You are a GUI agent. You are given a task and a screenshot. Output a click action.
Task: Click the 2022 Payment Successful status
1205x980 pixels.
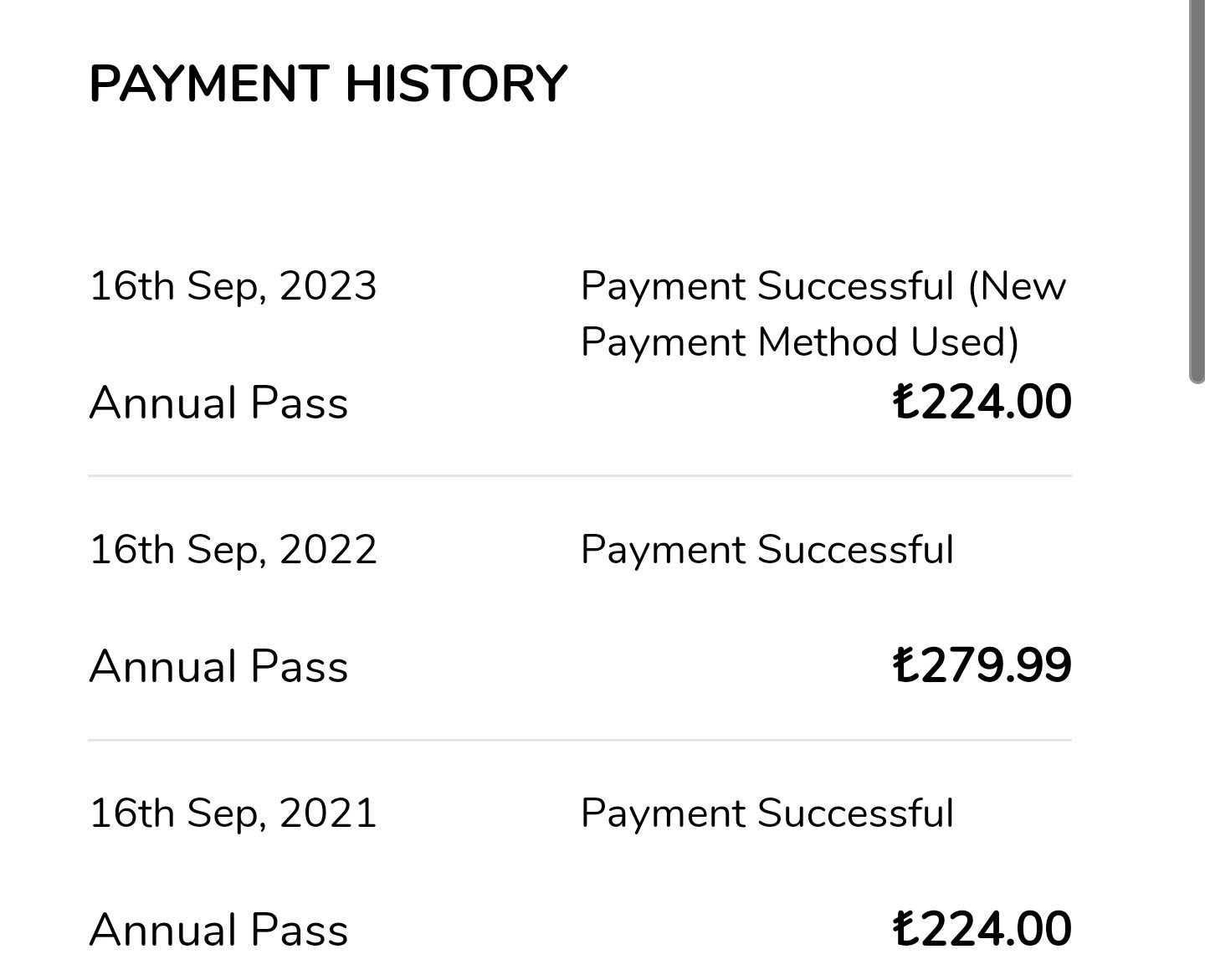click(x=767, y=550)
